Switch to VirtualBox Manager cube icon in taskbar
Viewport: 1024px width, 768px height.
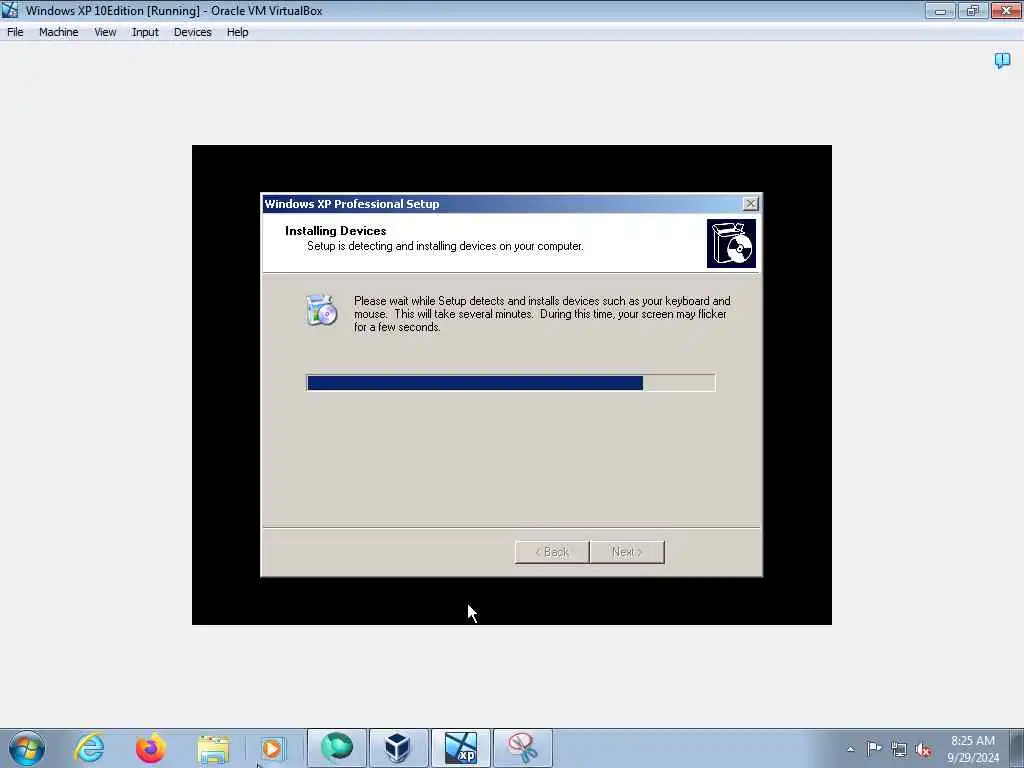point(398,748)
